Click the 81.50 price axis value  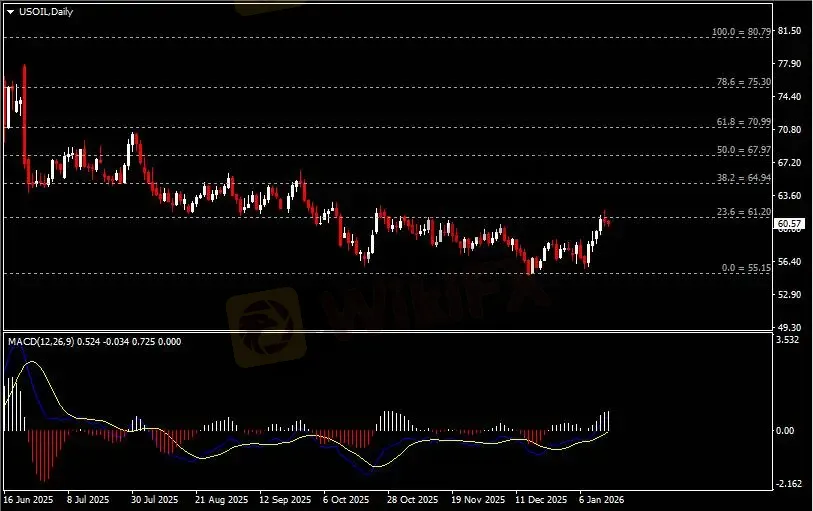790,31
